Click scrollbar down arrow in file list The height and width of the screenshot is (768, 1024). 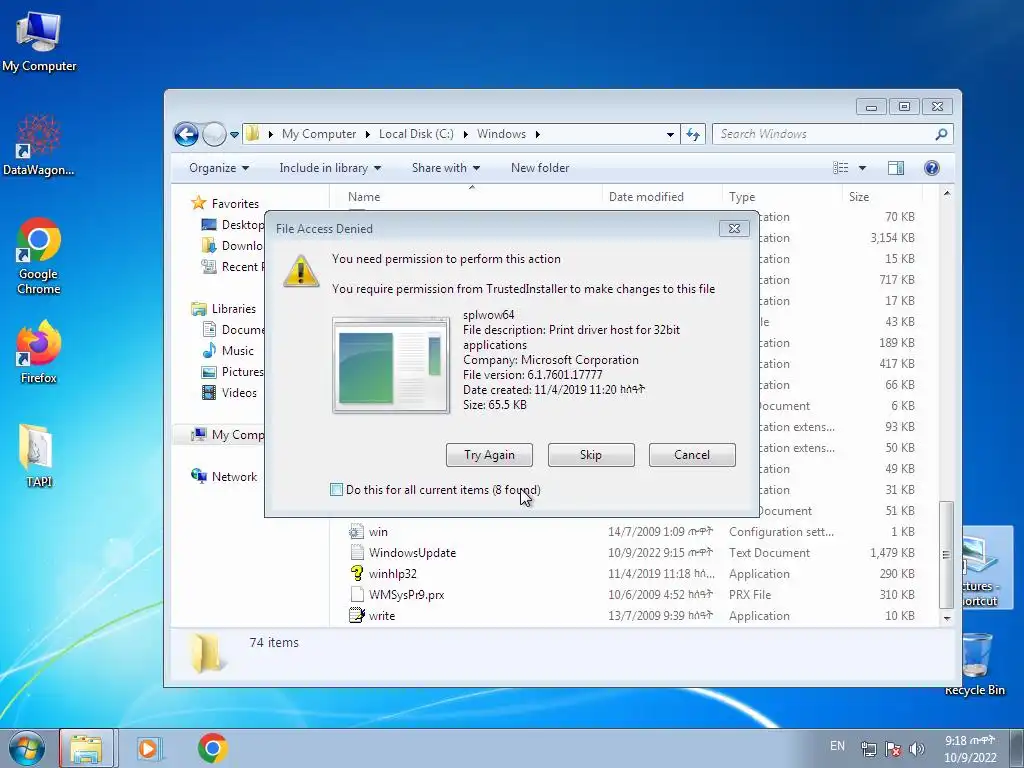pyautogui.click(x=946, y=618)
